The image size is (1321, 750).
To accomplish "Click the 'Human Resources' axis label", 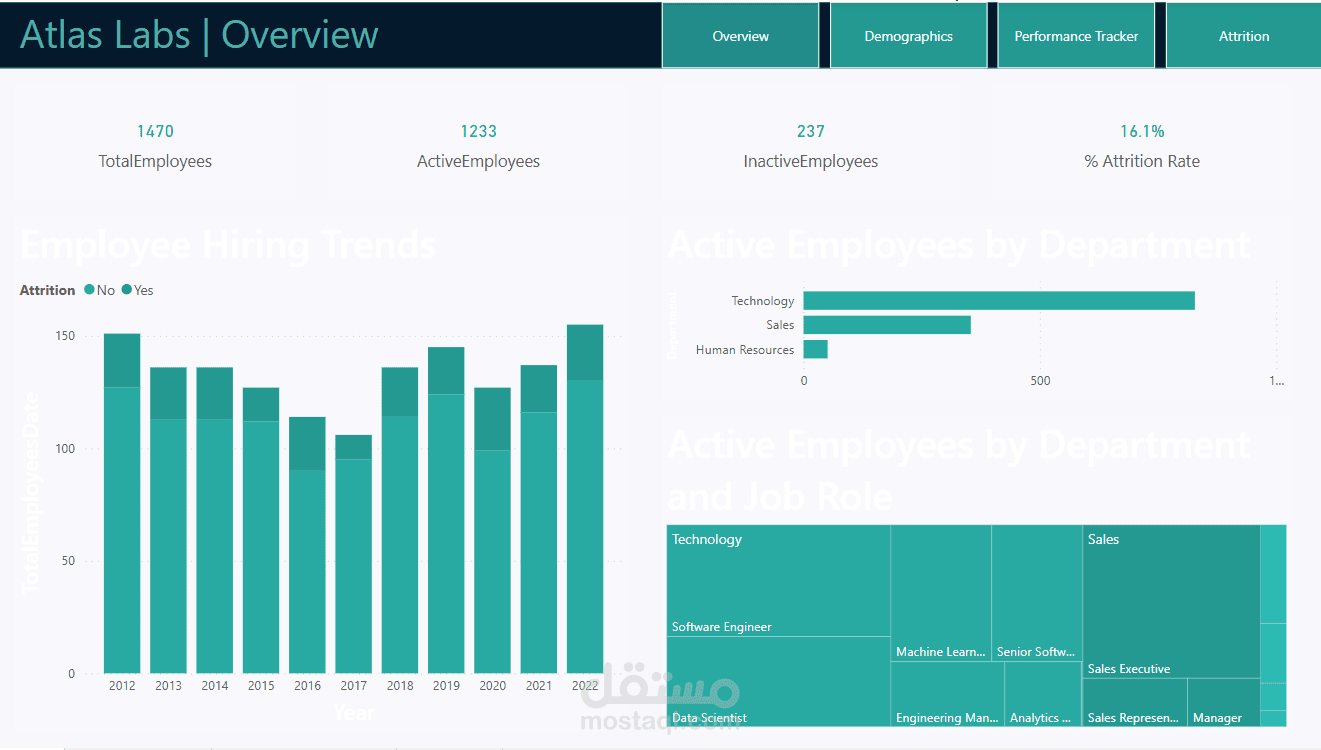I will (745, 350).
